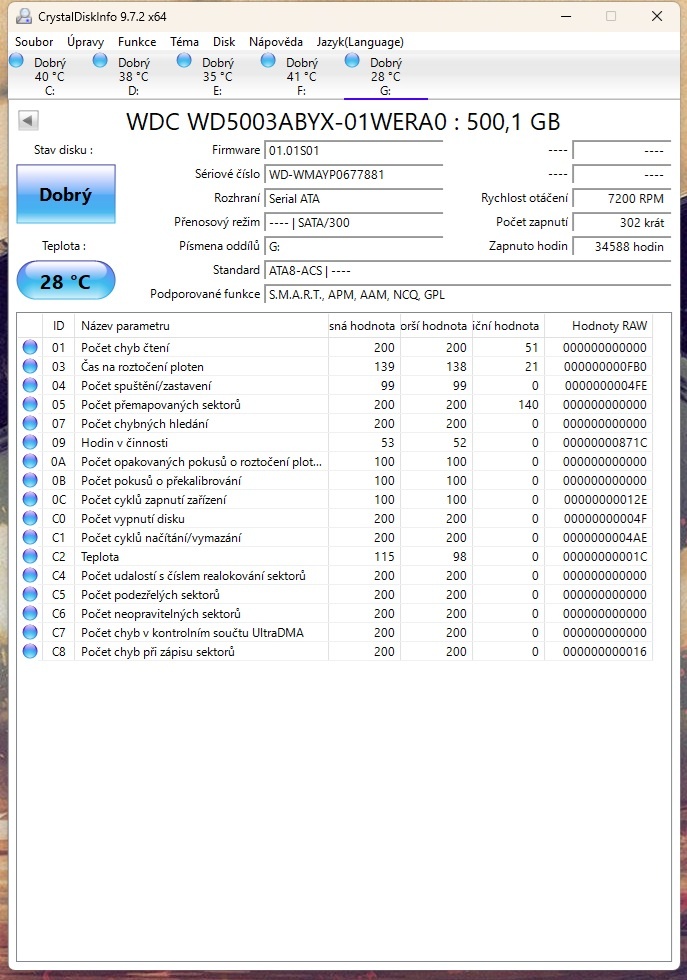The height and width of the screenshot is (980, 687).
Task: Click status icon for attribute C6 row
Action: 30,613
